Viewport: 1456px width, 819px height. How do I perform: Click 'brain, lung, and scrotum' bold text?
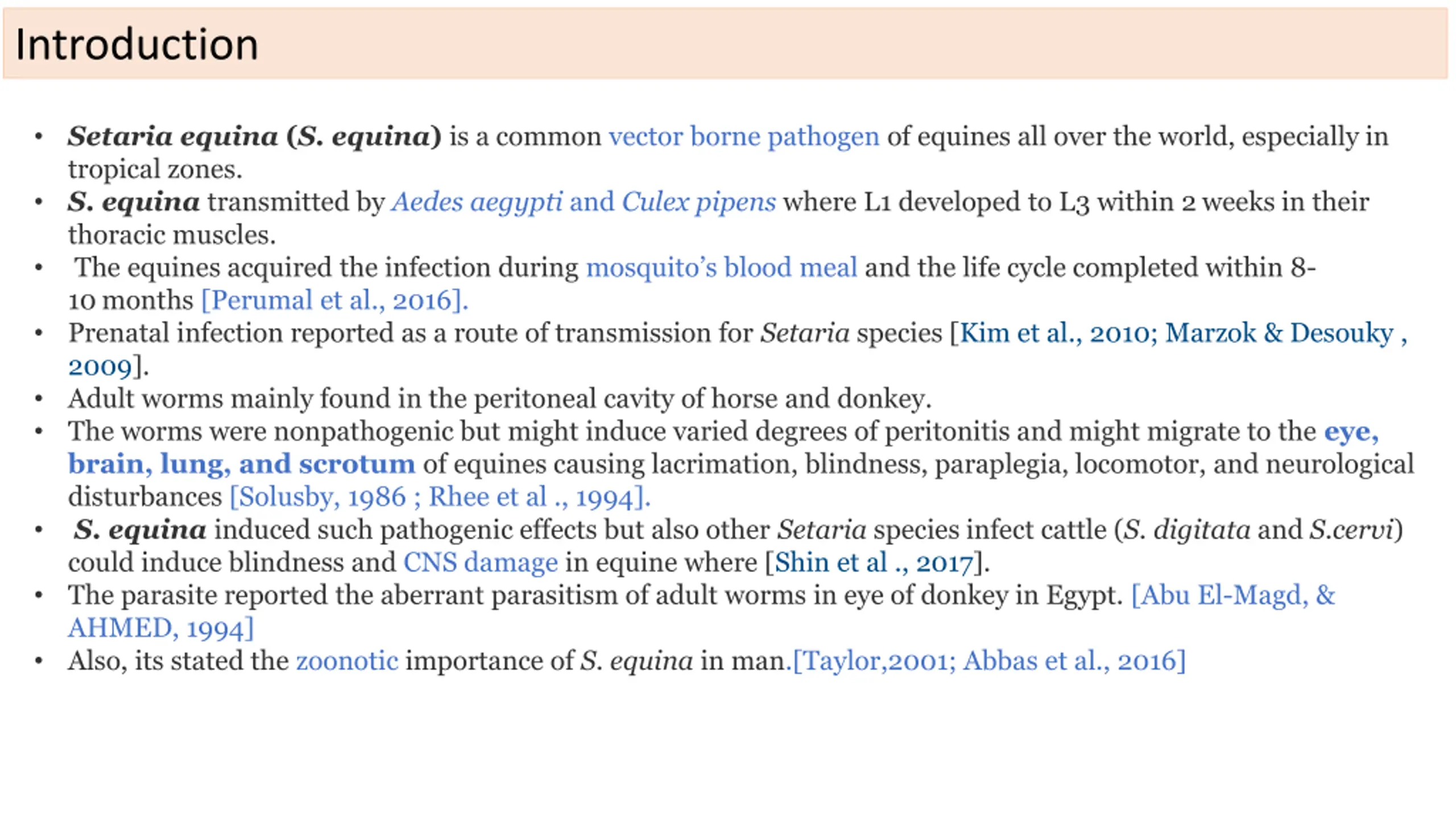tap(242, 465)
